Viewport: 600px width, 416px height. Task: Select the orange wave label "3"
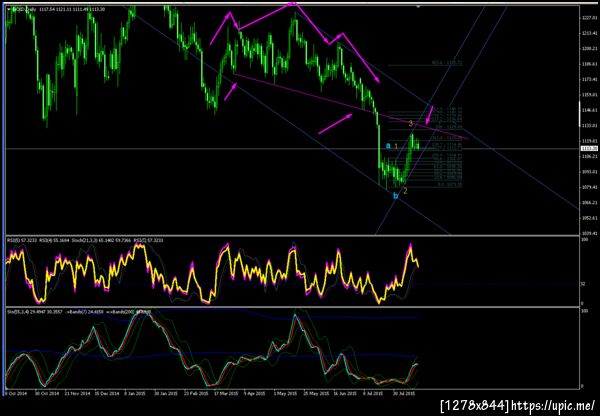[x=411, y=123]
